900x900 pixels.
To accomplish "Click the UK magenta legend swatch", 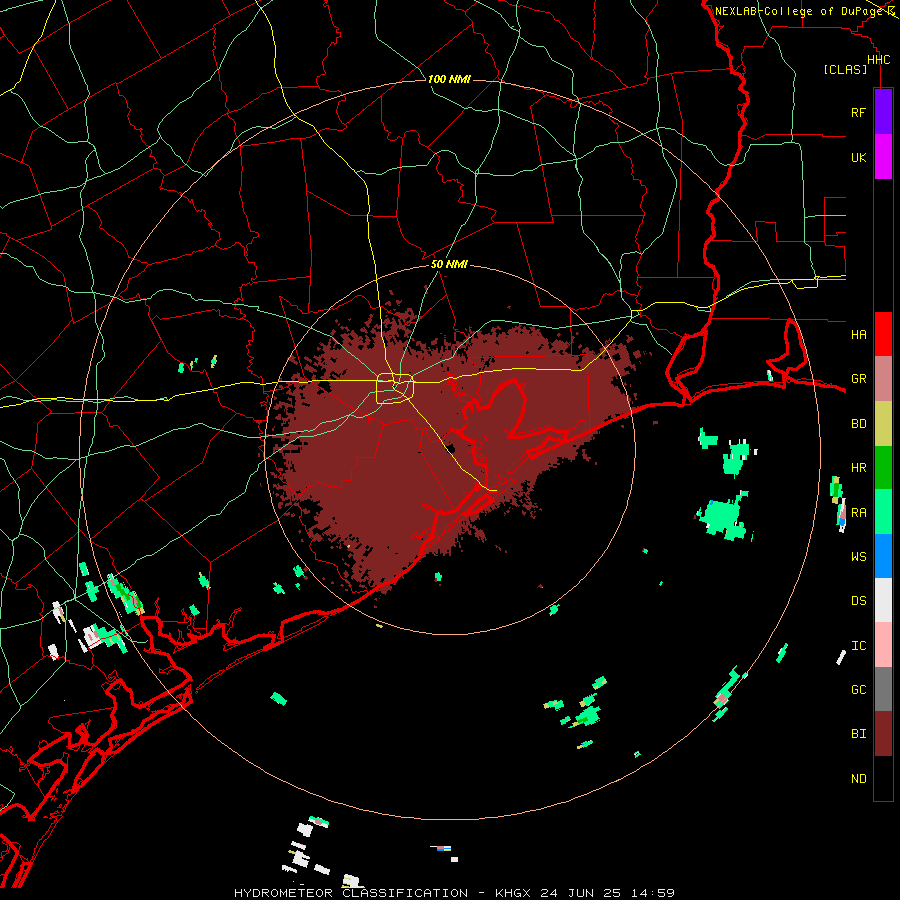I will click(883, 157).
